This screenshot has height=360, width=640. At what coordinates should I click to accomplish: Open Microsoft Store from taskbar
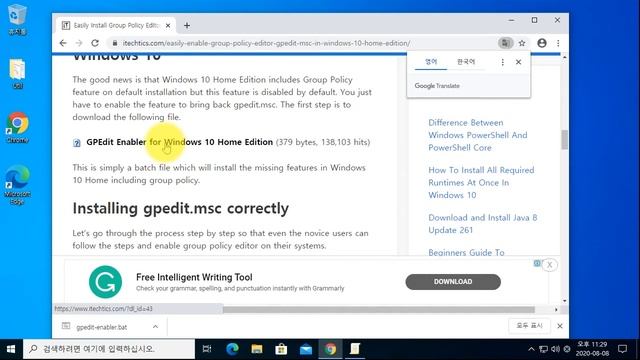pos(281,349)
